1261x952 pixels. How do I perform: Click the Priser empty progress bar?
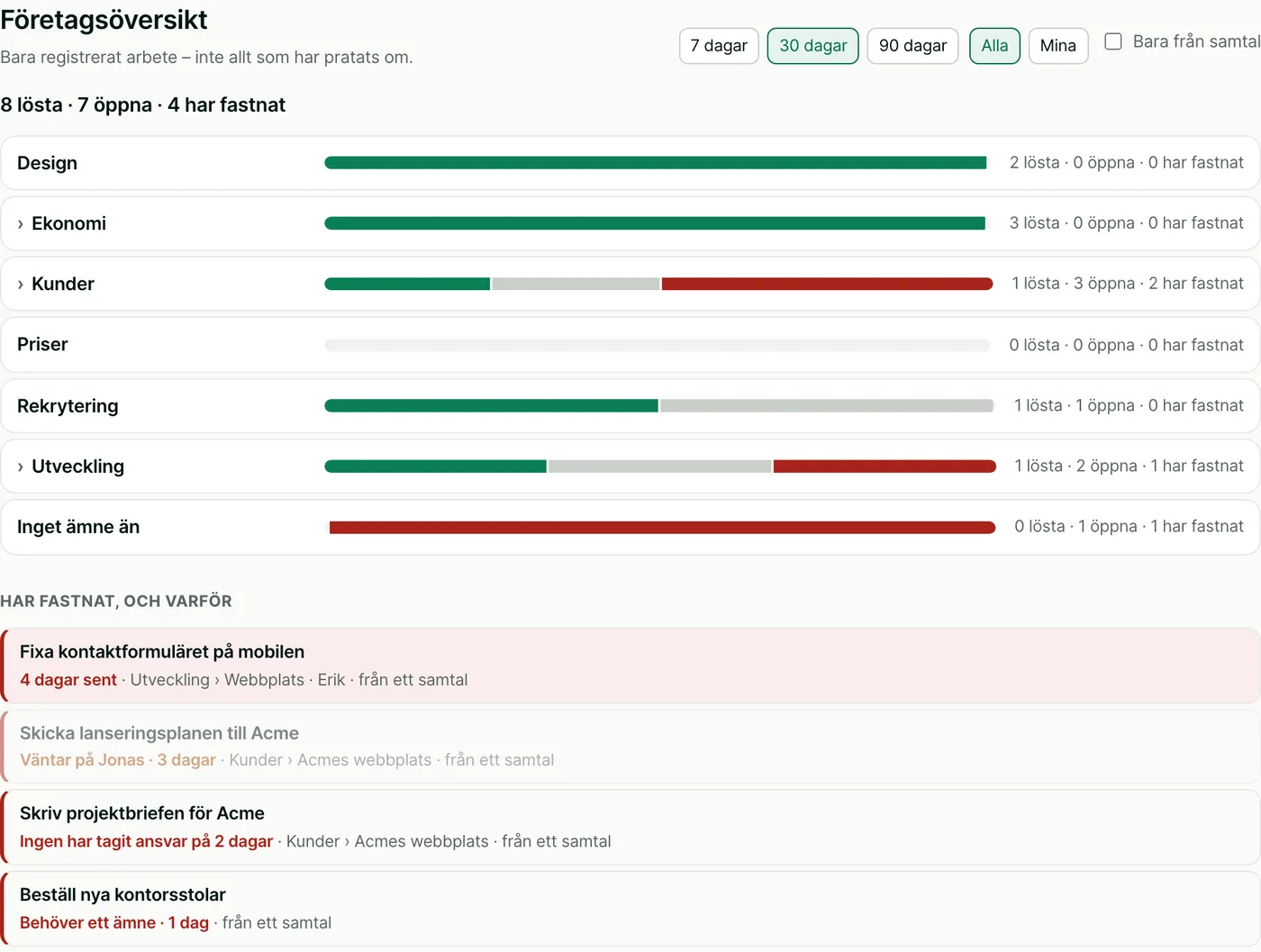[x=658, y=345]
